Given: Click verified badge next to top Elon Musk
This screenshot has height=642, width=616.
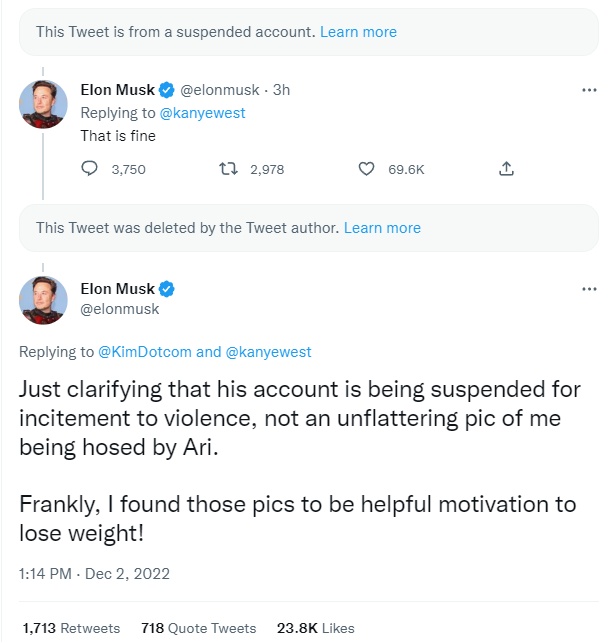Looking at the screenshot, I should (167, 90).
